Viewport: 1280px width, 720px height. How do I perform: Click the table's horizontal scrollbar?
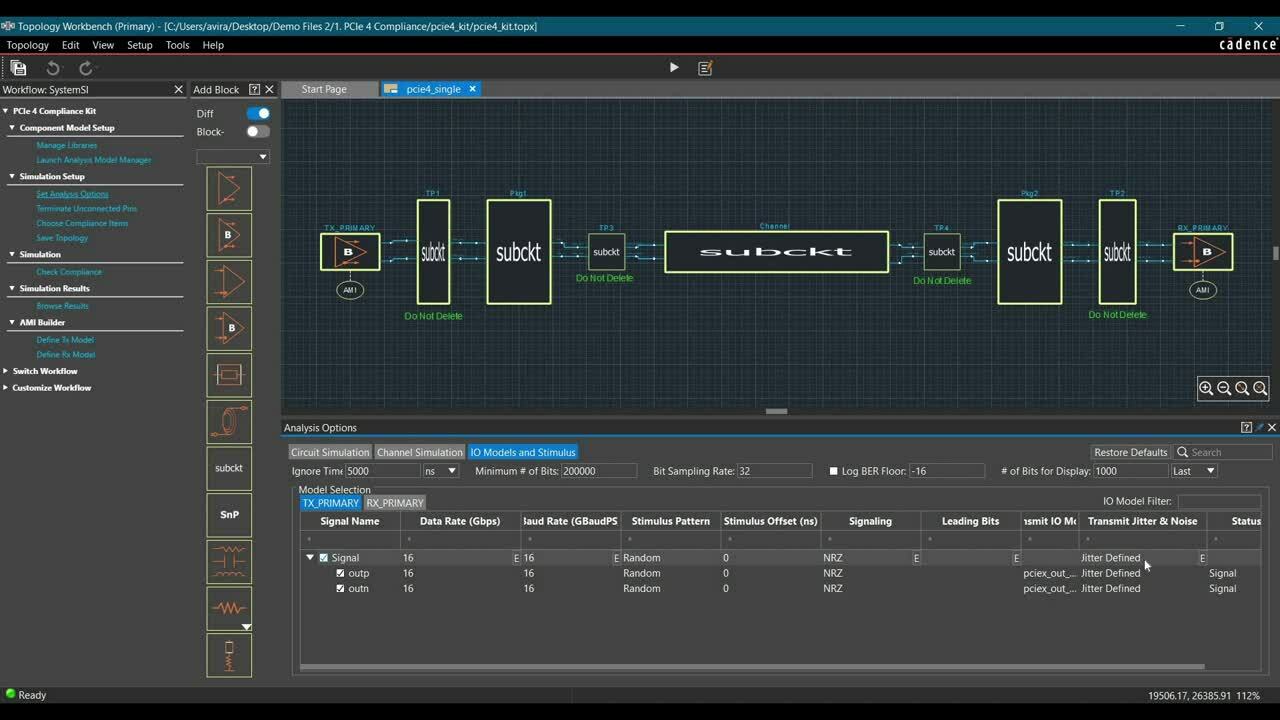pos(752,667)
